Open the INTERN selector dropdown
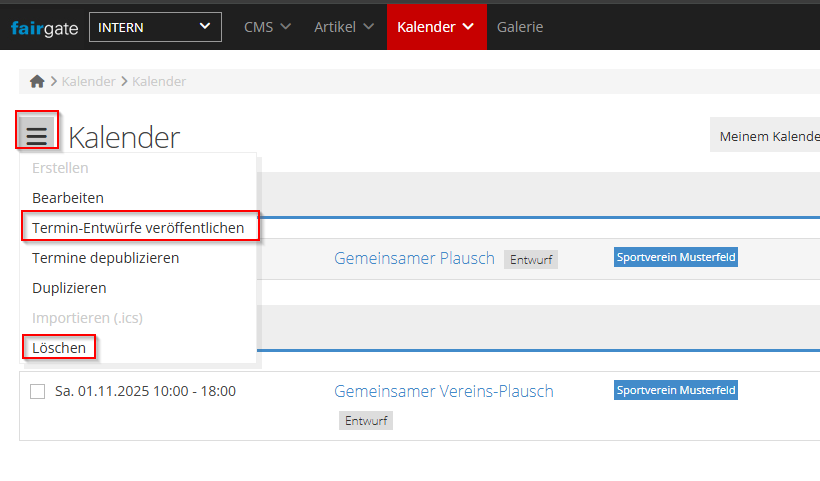The width and height of the screenshot is (820, 481). (155, 27)
